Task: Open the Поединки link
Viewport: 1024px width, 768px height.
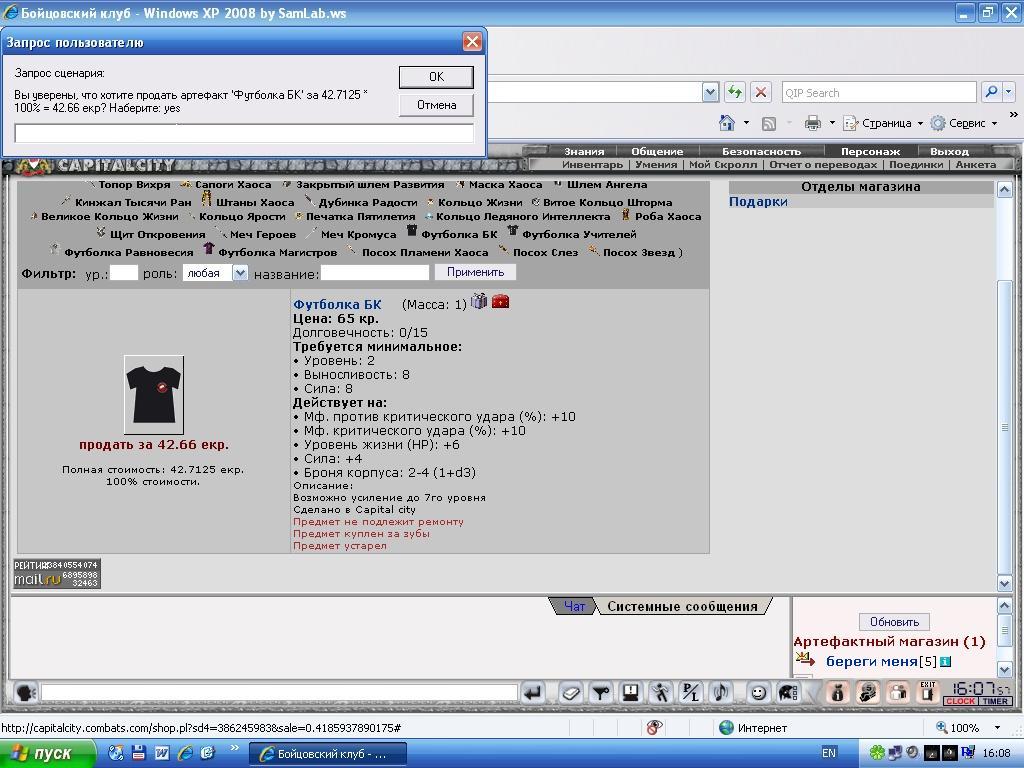Action: tap(916, 165)
